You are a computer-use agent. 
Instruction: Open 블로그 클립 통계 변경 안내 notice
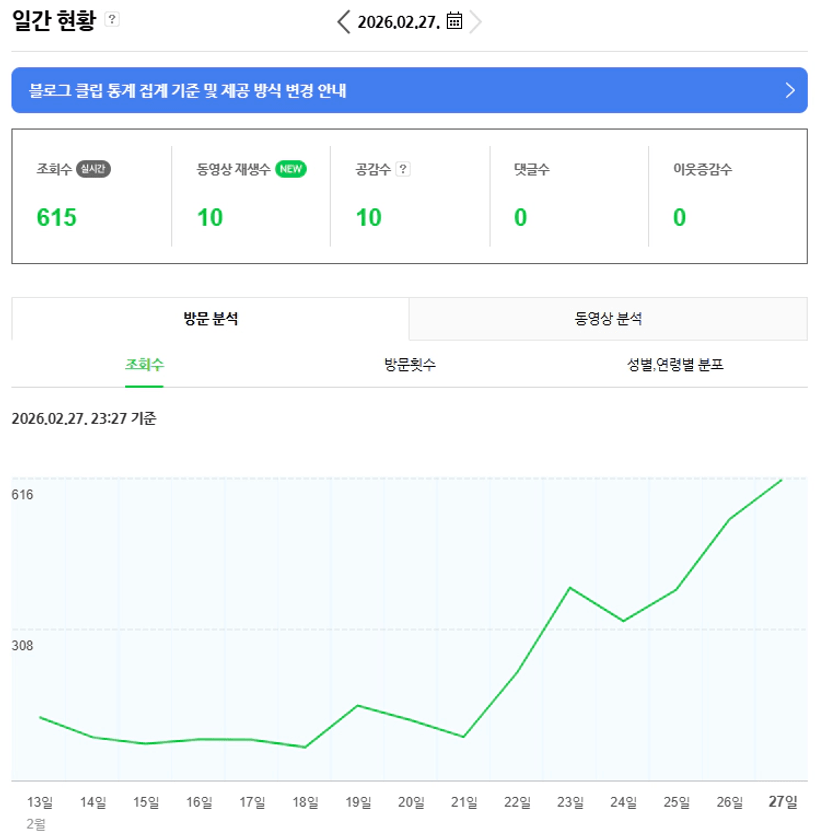188,91
